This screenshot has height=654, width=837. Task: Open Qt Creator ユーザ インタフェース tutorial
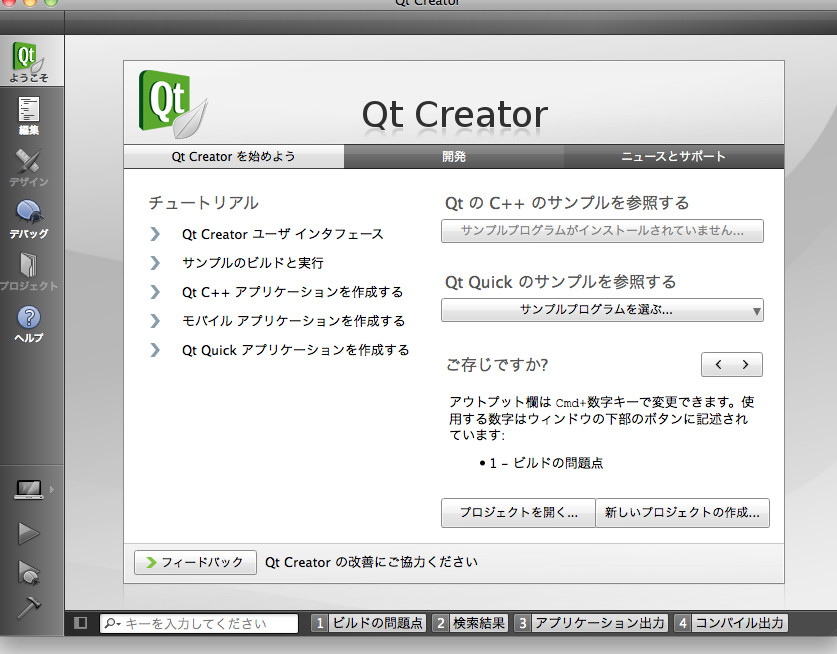click(x=282, y=234)
